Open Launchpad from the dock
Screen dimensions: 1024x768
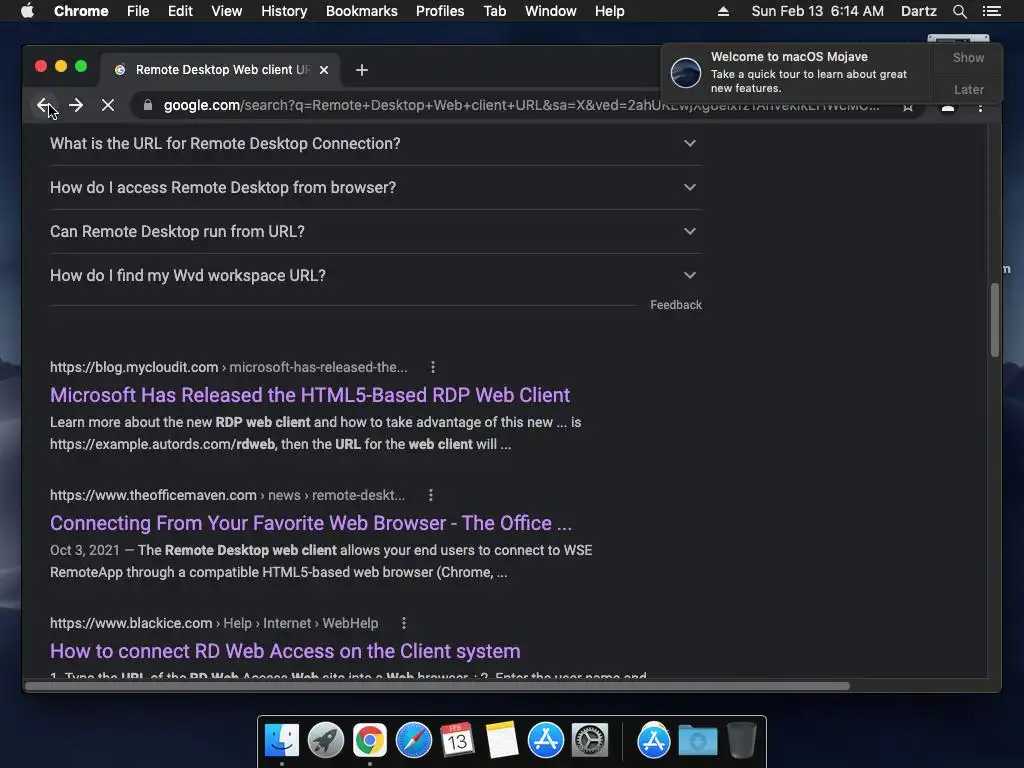tap(326, 741)
